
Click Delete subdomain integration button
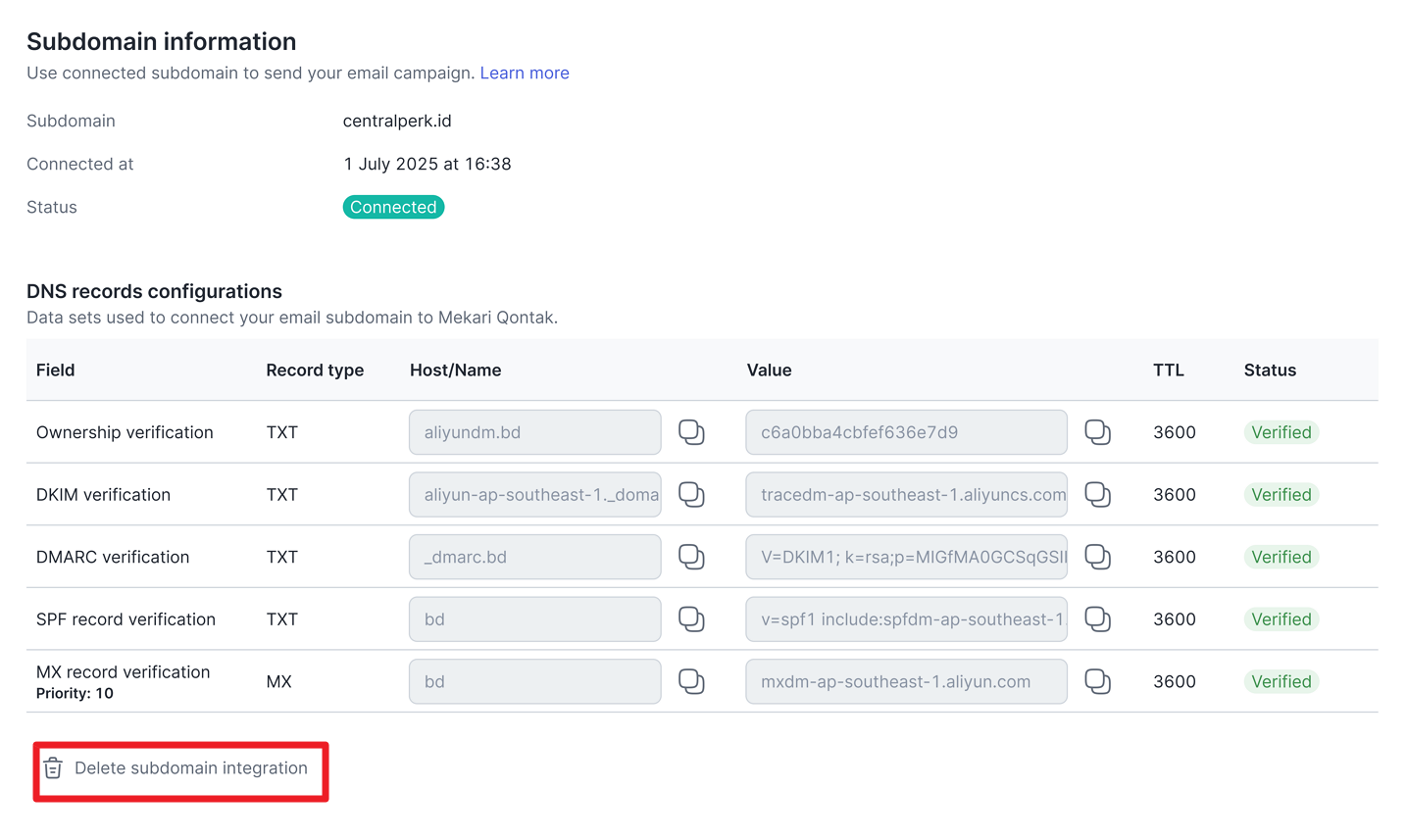point(190,768)
